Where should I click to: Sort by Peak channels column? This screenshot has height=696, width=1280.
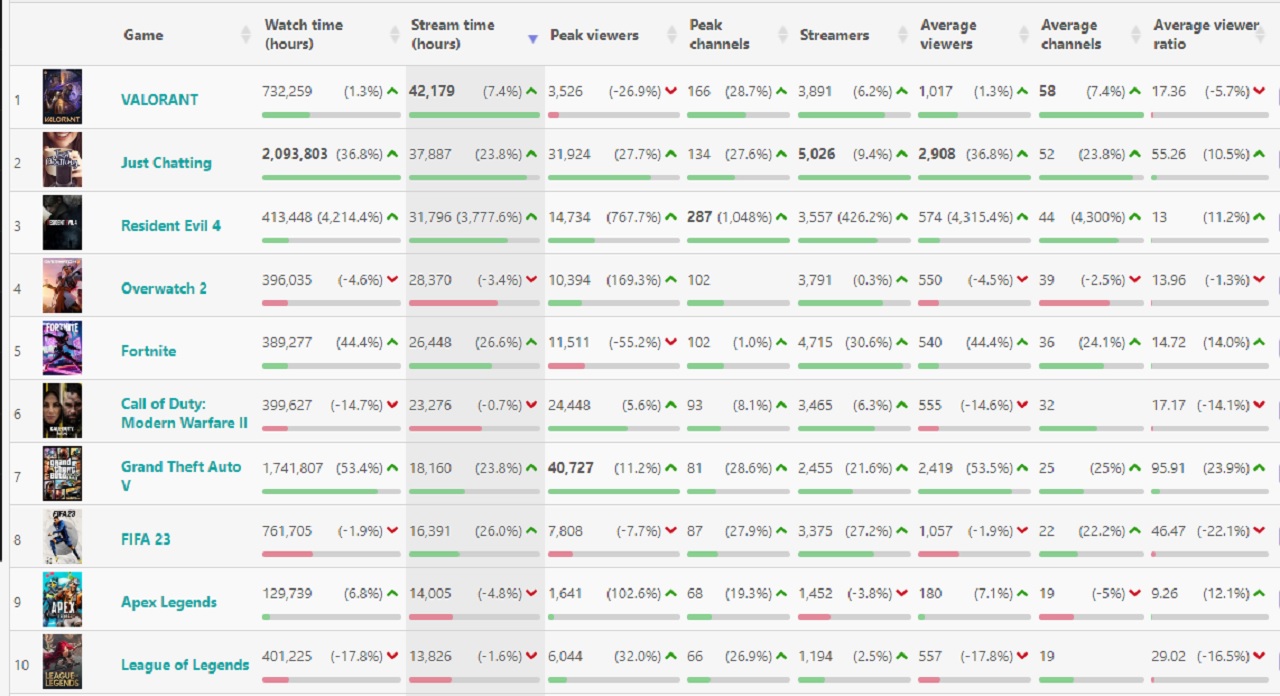(x=719, y=34)
